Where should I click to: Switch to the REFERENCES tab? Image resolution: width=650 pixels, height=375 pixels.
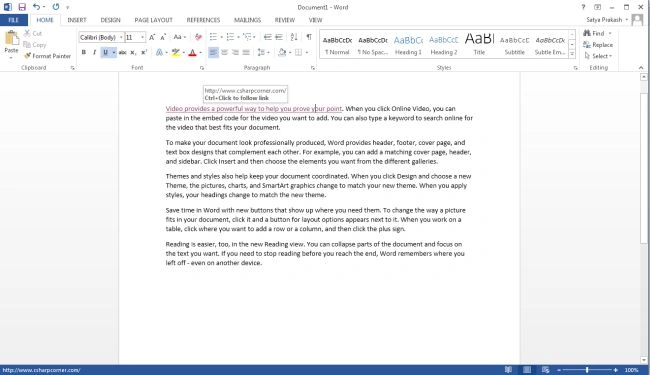tap(203, 20)
